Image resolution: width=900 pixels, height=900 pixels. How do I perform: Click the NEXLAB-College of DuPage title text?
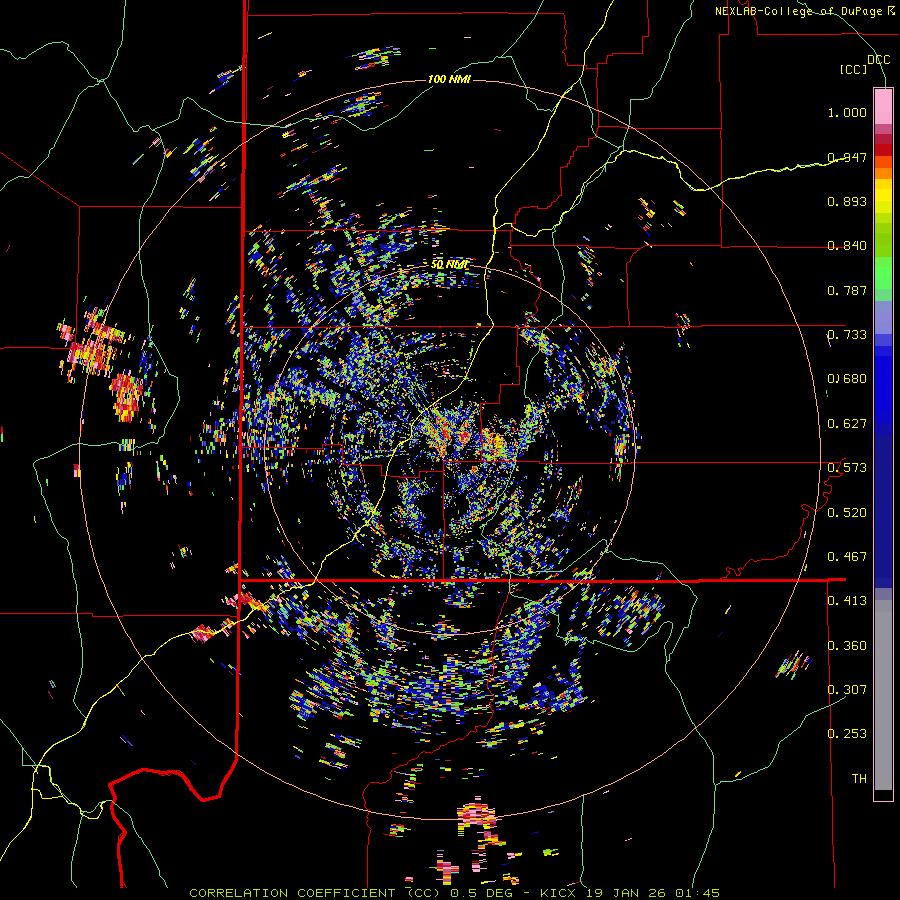point(804,11)
